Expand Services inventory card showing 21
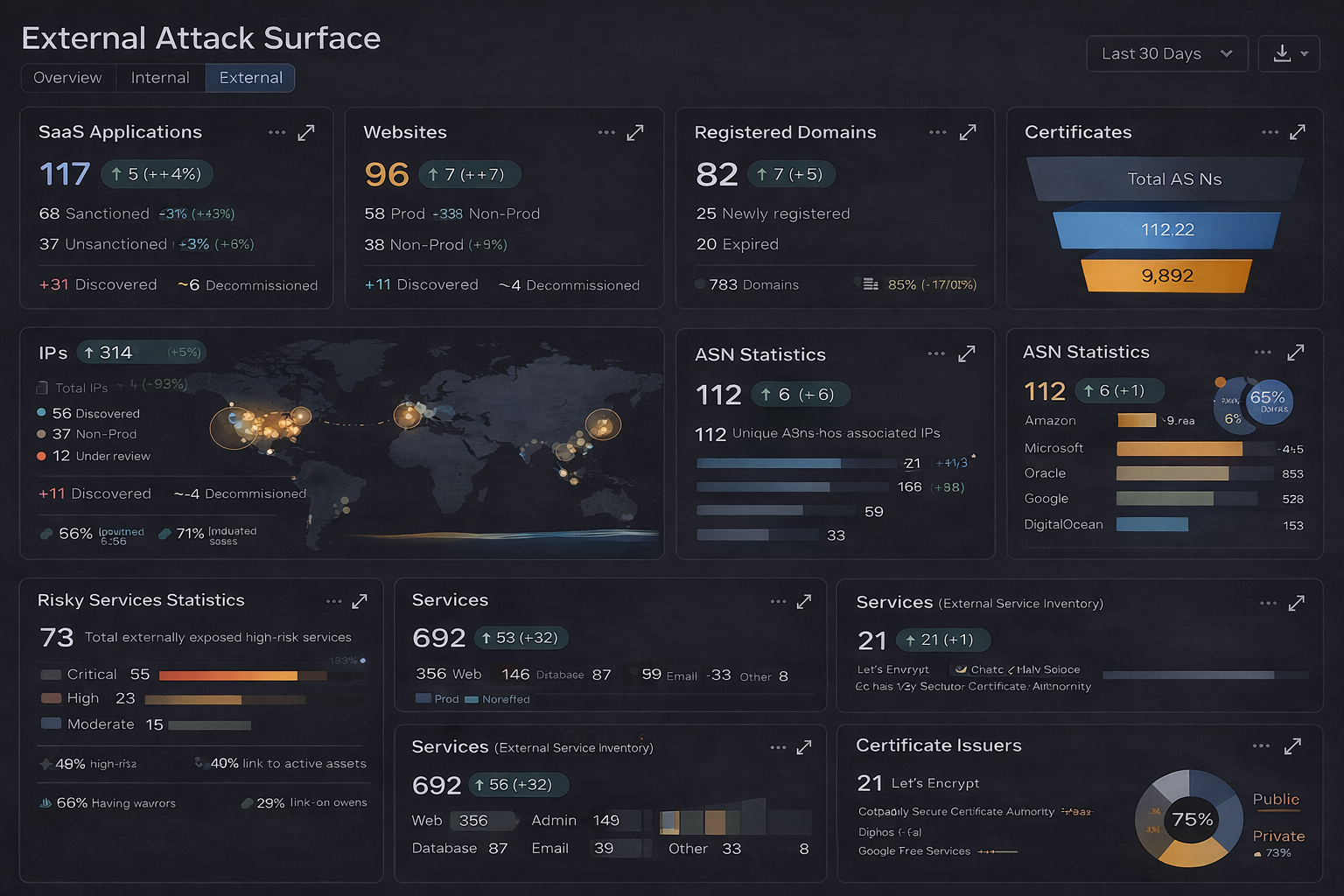The height and width of the screenshot is (896, 1344). [1297, 603]
